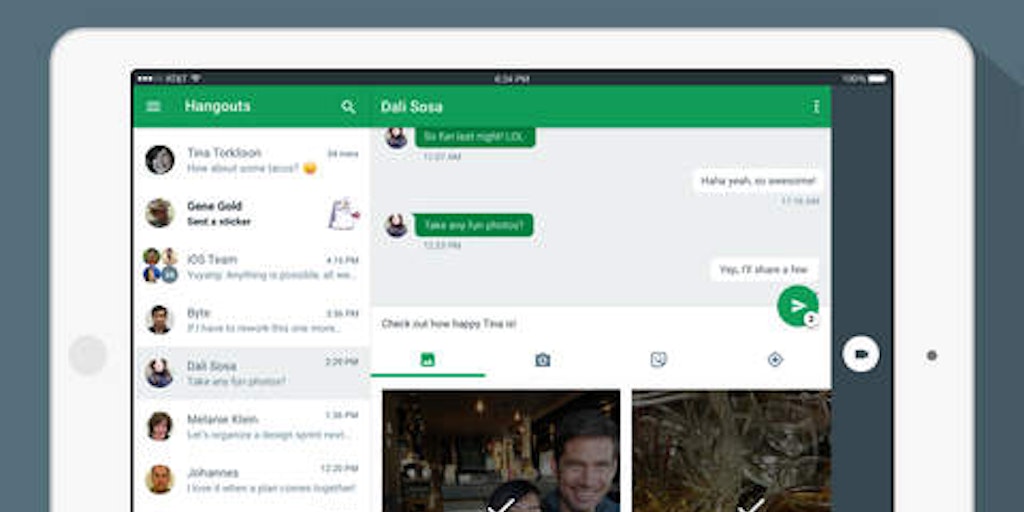1024x512 pixels.
Task: Select the Dali Sosa conversation row
Action: [x=251, y=373]
